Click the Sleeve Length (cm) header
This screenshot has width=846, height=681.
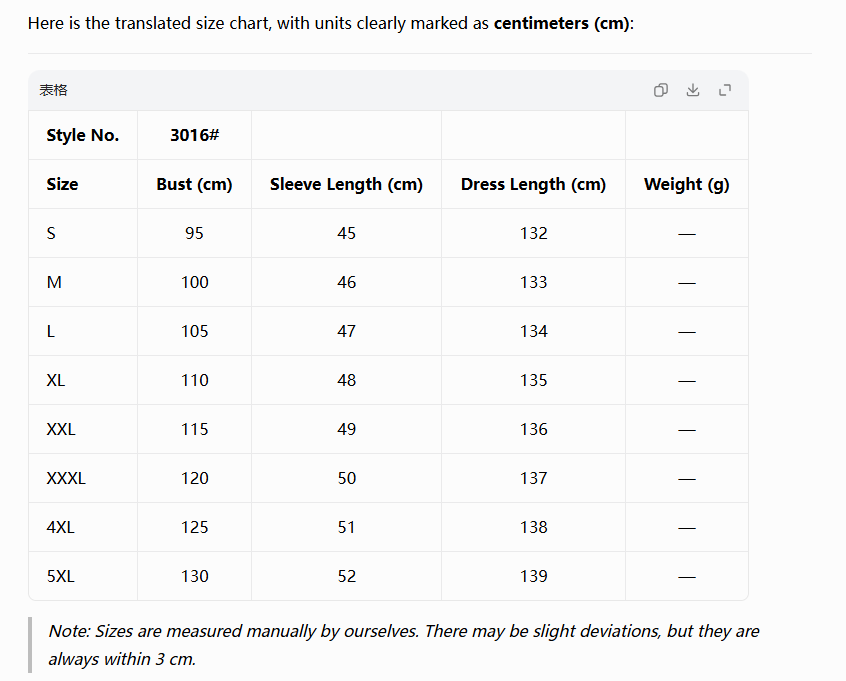point(346,184)
